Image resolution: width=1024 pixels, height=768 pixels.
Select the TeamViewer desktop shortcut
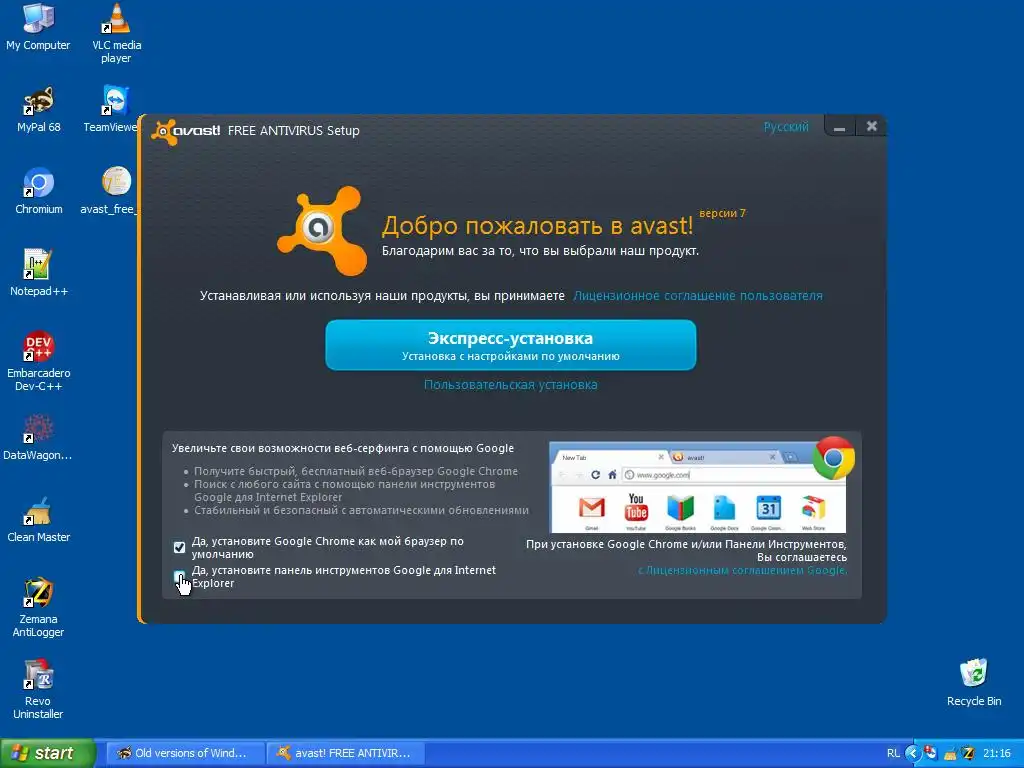[x=110, y=110]
